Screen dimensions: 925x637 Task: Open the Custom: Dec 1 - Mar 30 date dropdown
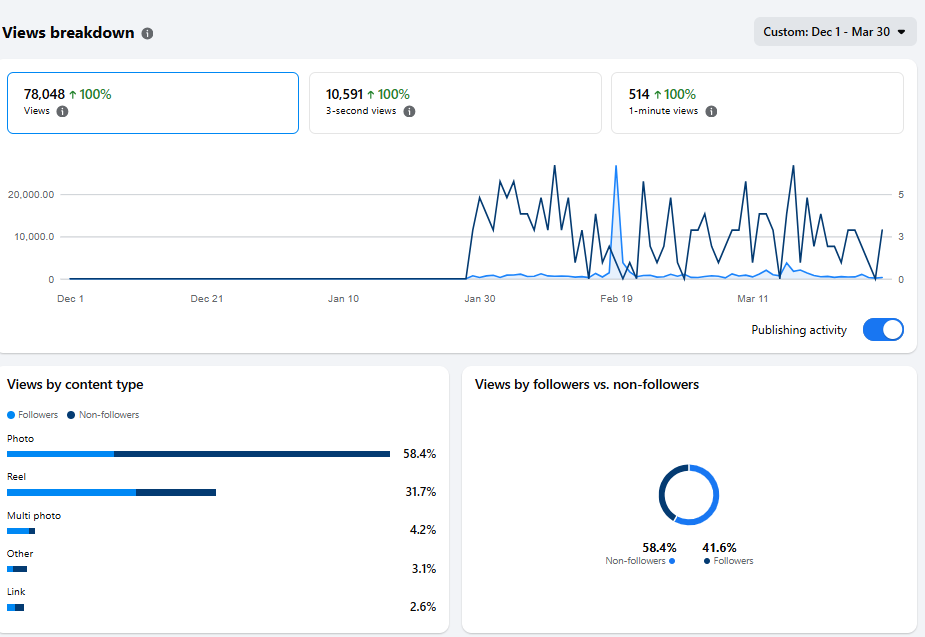(x=835, y=31)
